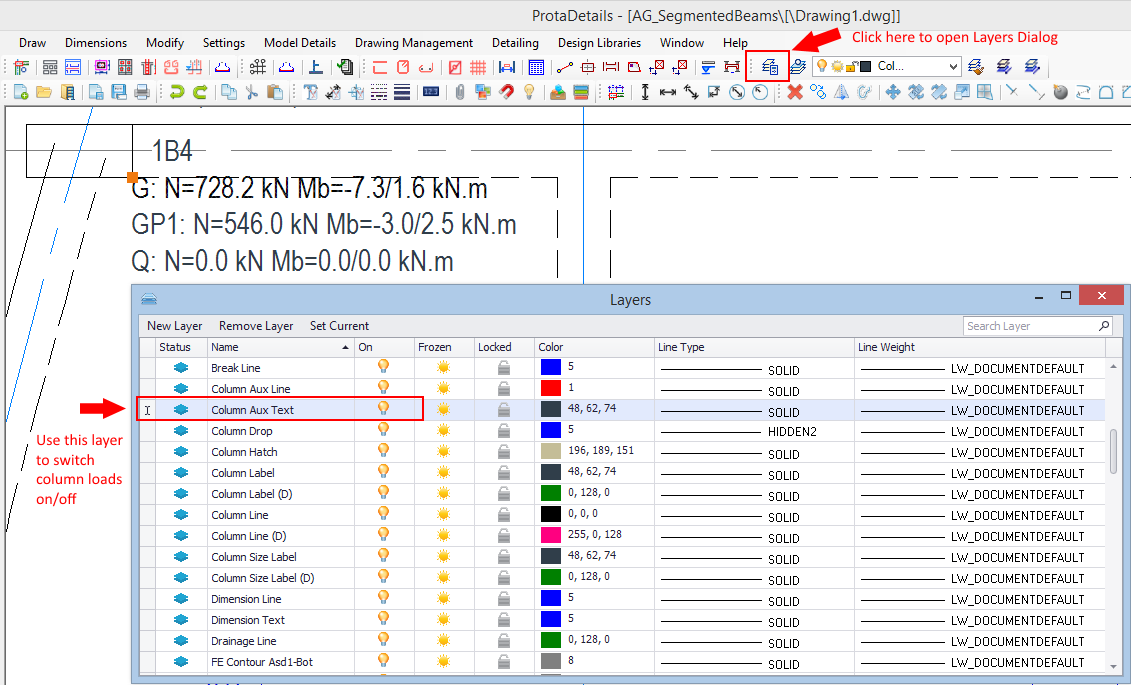Freeze the Column Hatch layer

(x=443, y=451)
